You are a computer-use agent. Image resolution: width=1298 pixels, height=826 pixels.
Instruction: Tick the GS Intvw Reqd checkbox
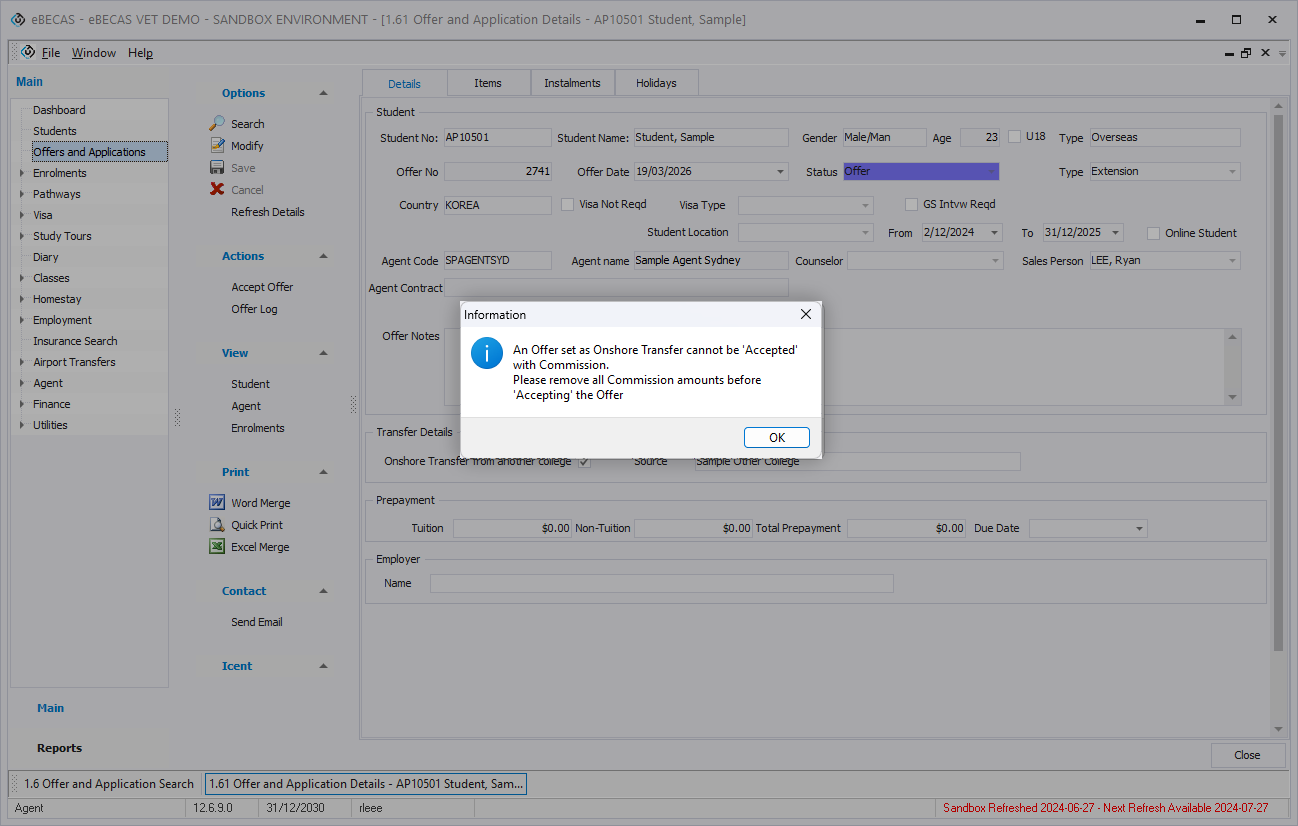point(911,204)
